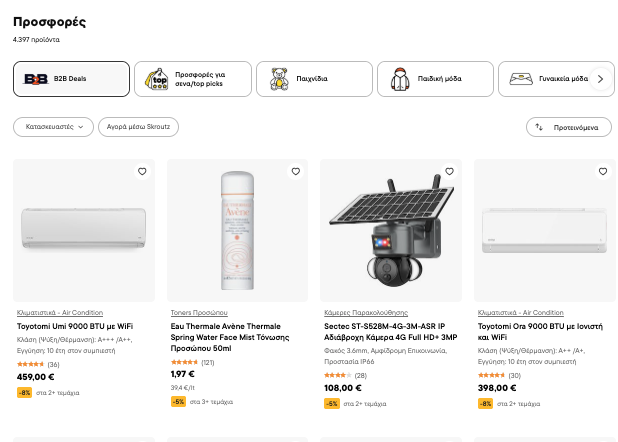The image size is (618, 442).
Task: Open the B2B Deals category
Action: click(x=71, y=79)
